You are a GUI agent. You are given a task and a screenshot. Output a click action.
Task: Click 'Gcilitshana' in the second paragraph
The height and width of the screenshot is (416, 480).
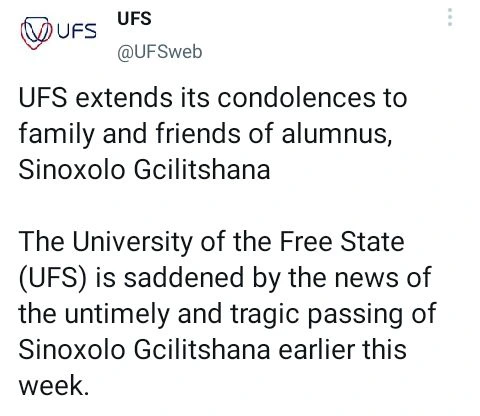202,350
